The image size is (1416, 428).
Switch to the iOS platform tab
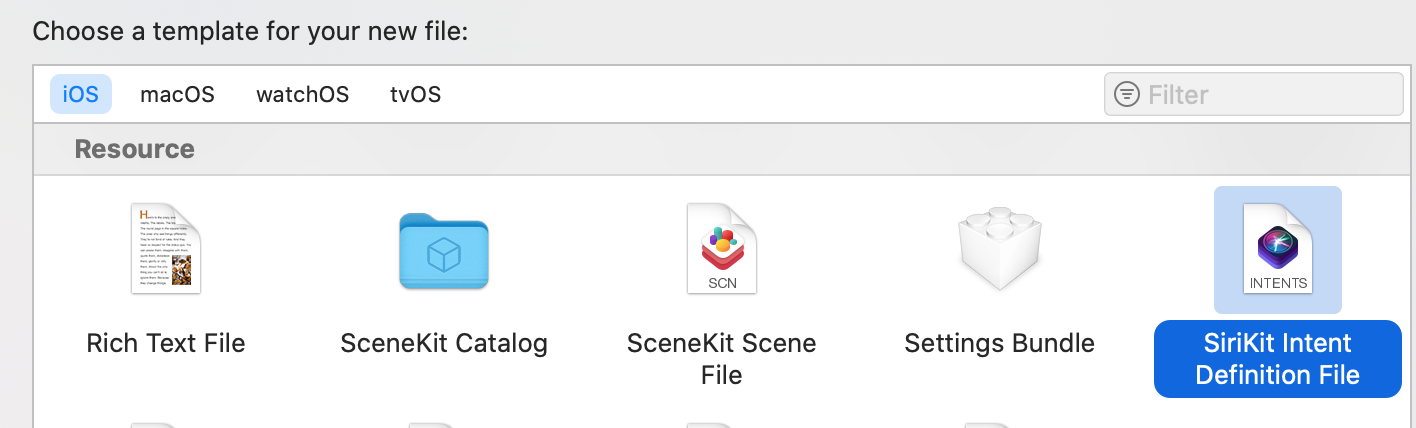coord(81,94)
